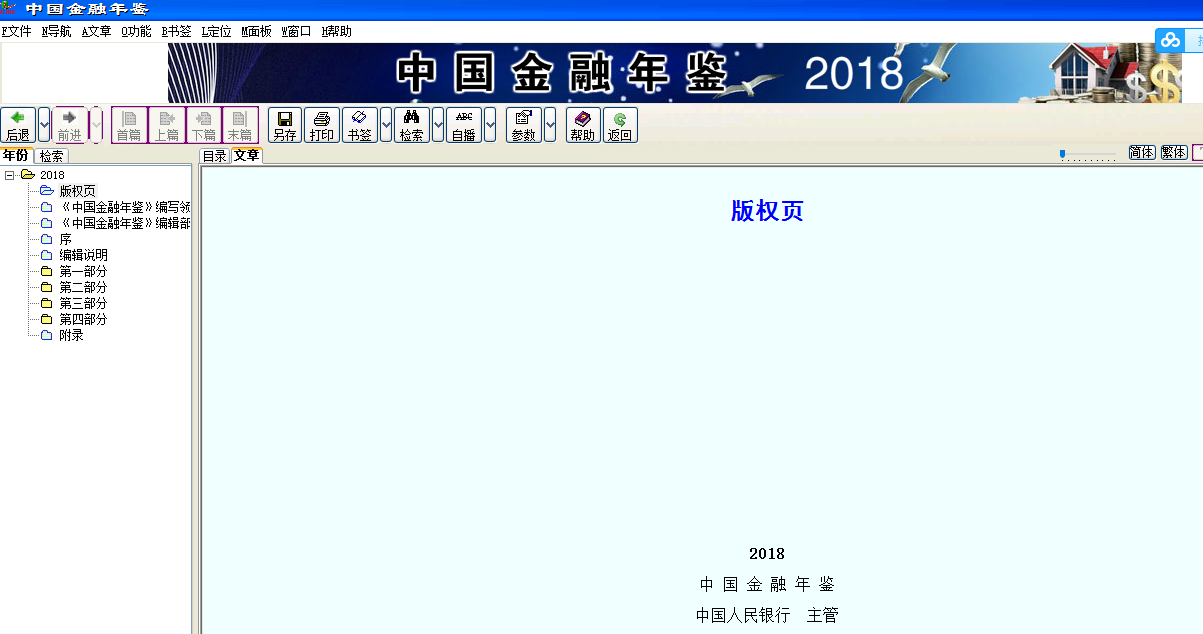Jump to 末篇 last article

click(x=240, y=125)
